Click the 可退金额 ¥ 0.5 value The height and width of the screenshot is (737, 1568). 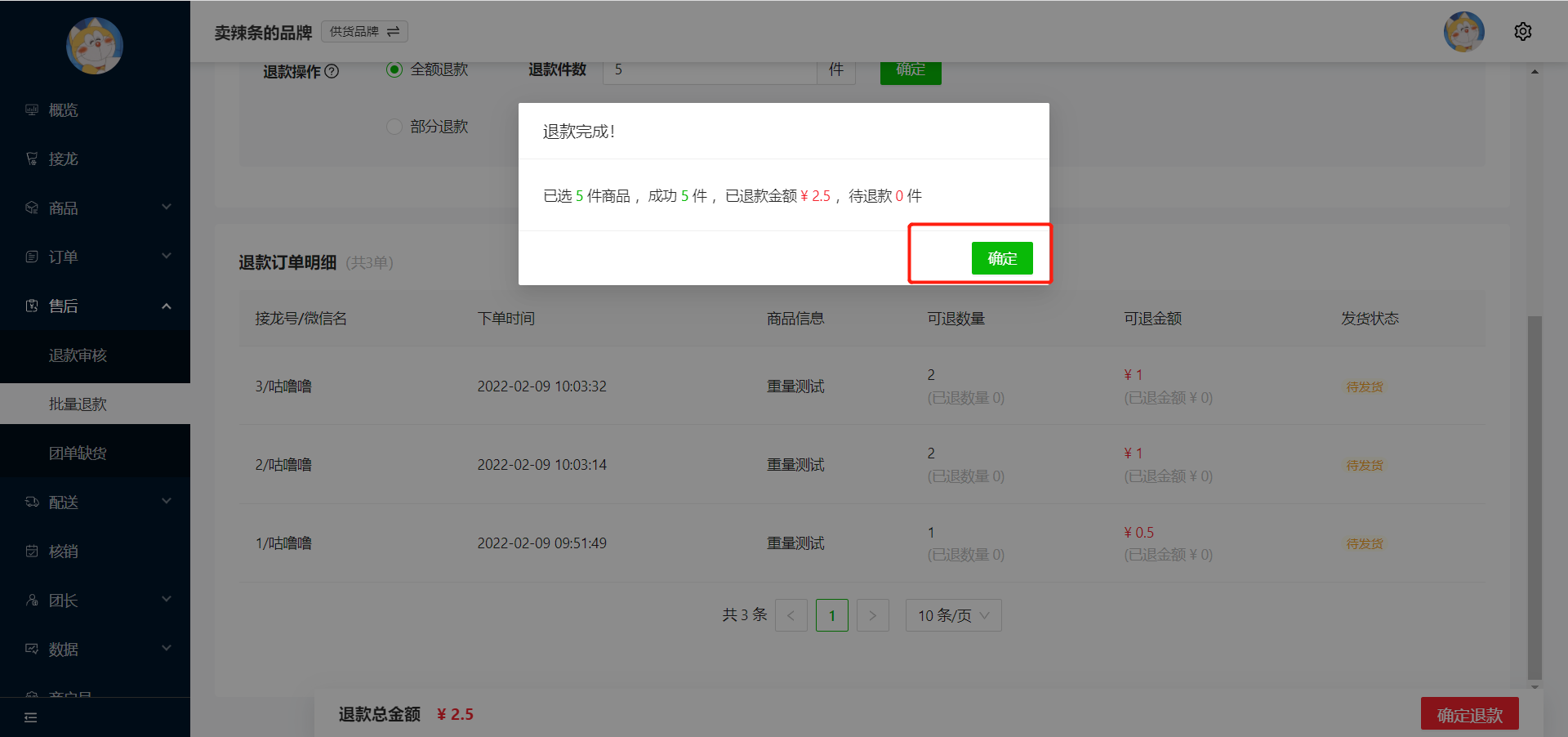pos(1139,532)
